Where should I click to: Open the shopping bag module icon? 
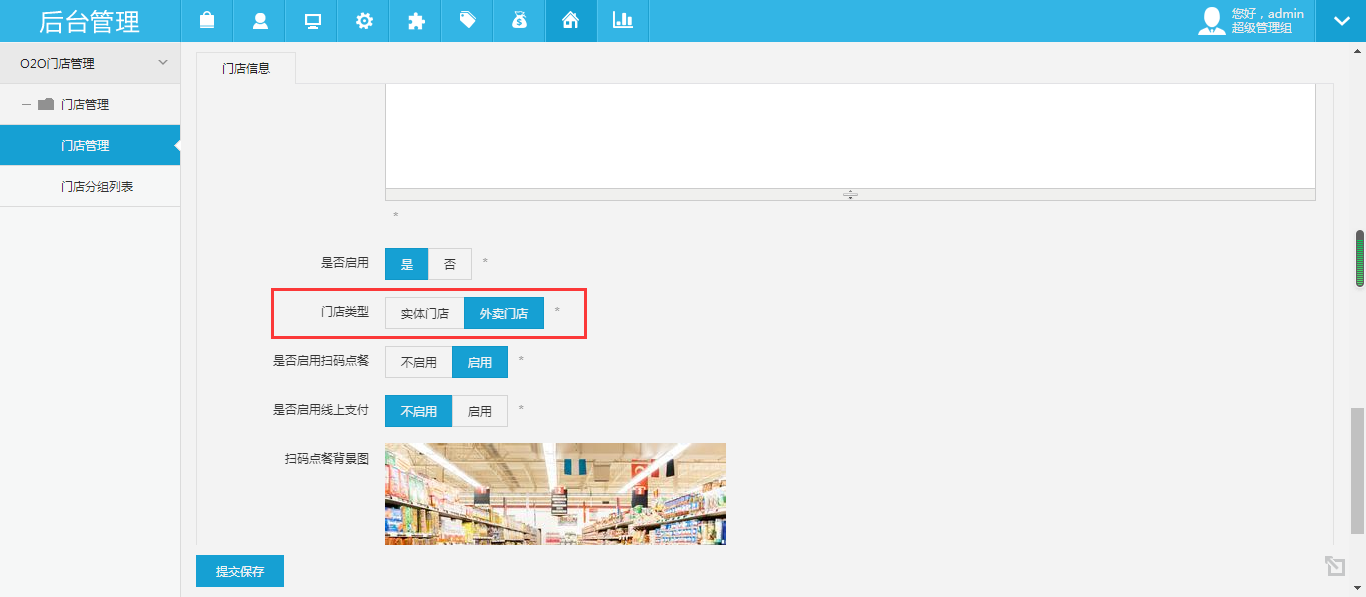click(207, 20)
